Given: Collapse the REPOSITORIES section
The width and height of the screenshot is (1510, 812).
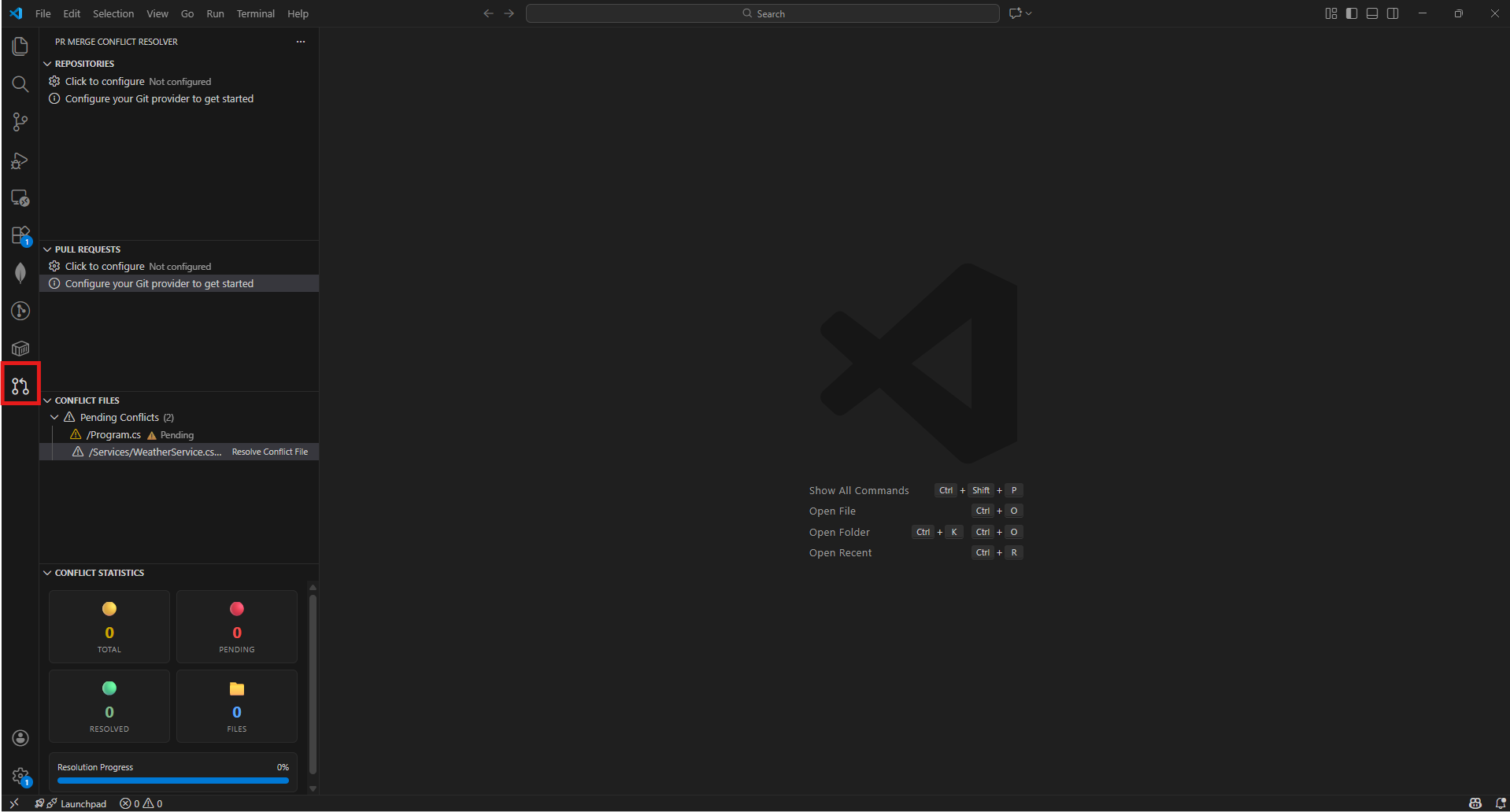Looking at the screenshot, I should coord(47,63).
